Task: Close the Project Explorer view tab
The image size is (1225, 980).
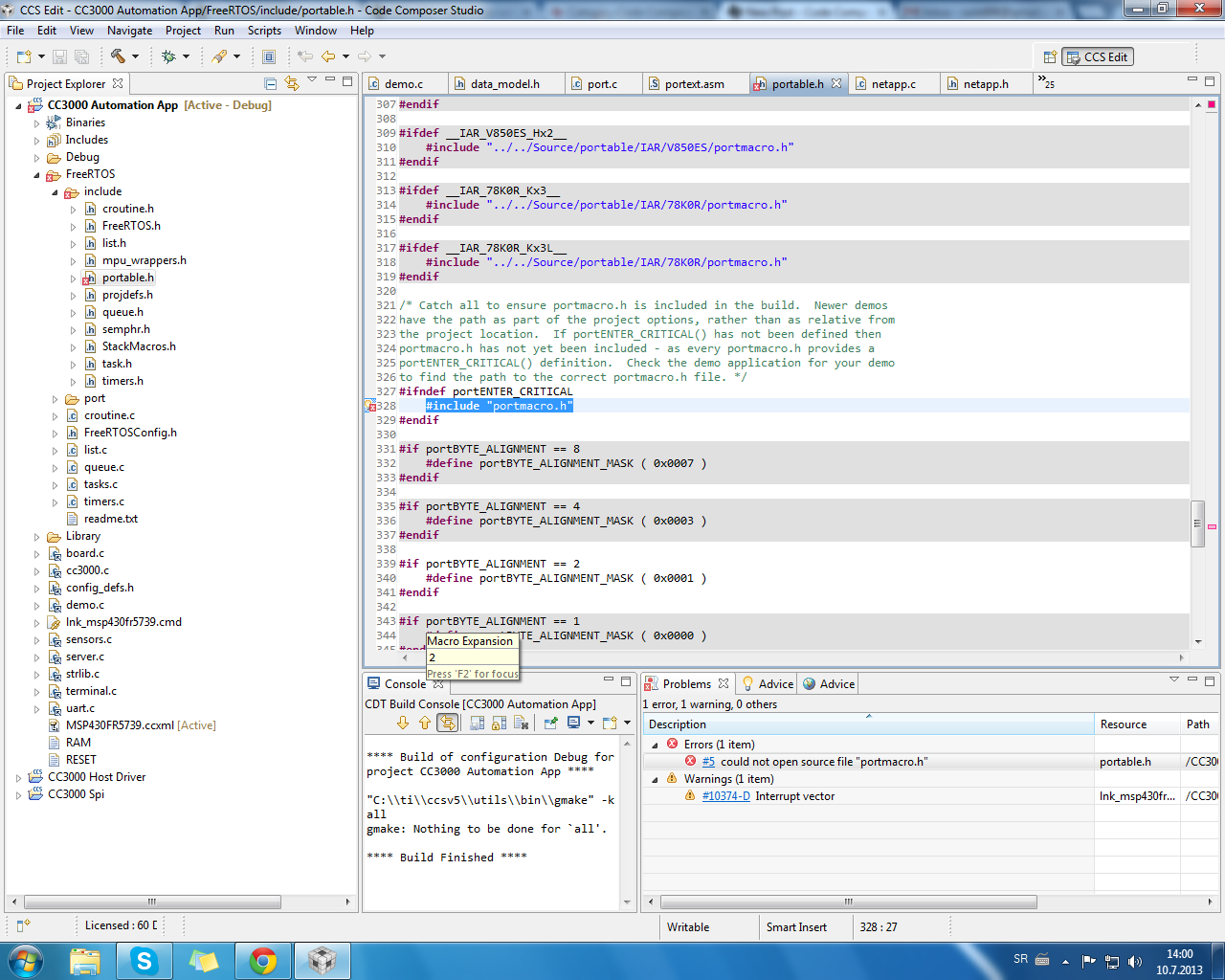Action: (x=118, y=84)
